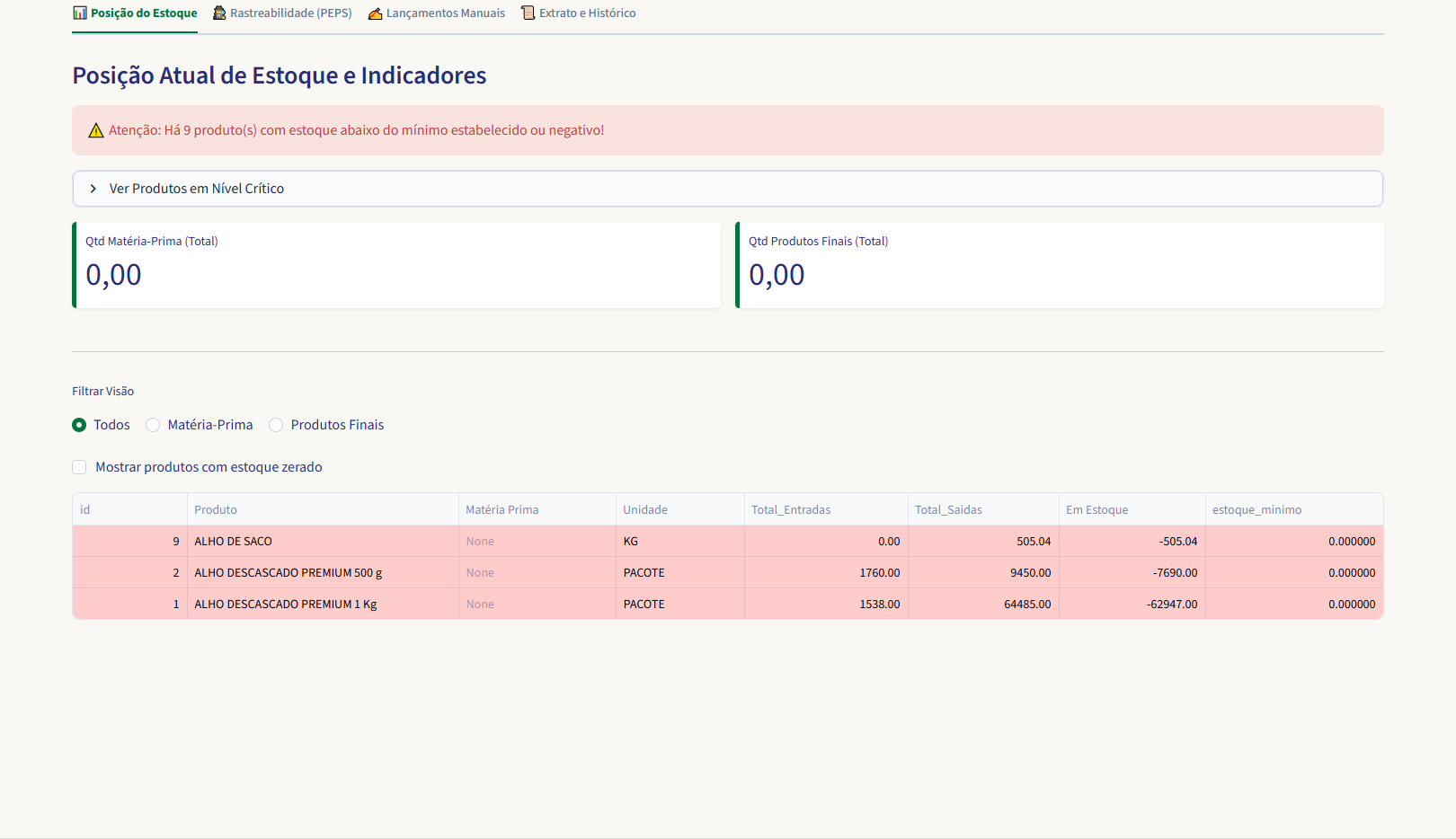
Task: Open the Posição do Estoque tab
Action: [135, 13]
